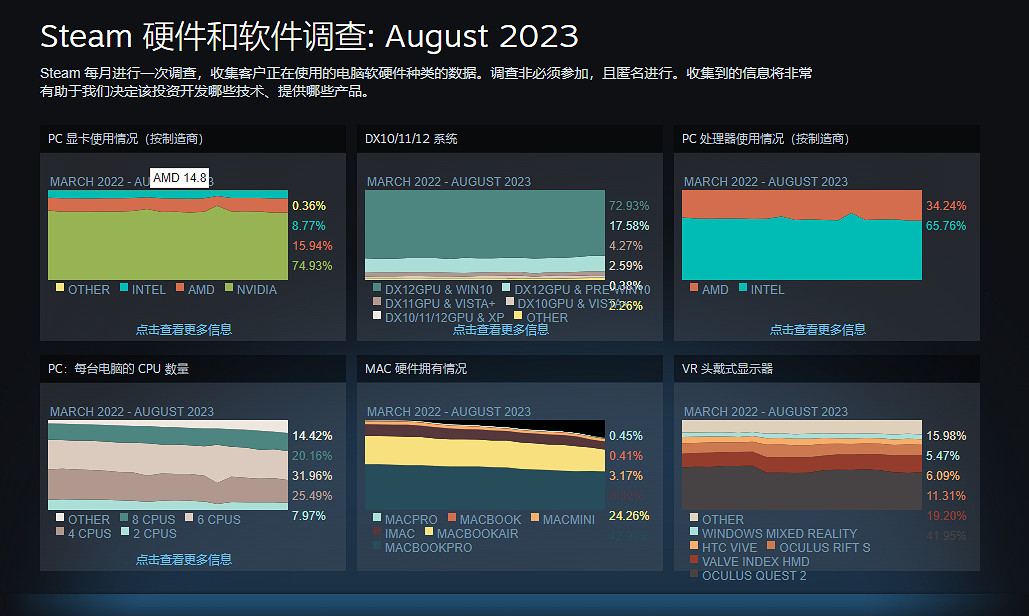Open the more info link under GPU chart
1029x616 pixels.
click(184, 328)
